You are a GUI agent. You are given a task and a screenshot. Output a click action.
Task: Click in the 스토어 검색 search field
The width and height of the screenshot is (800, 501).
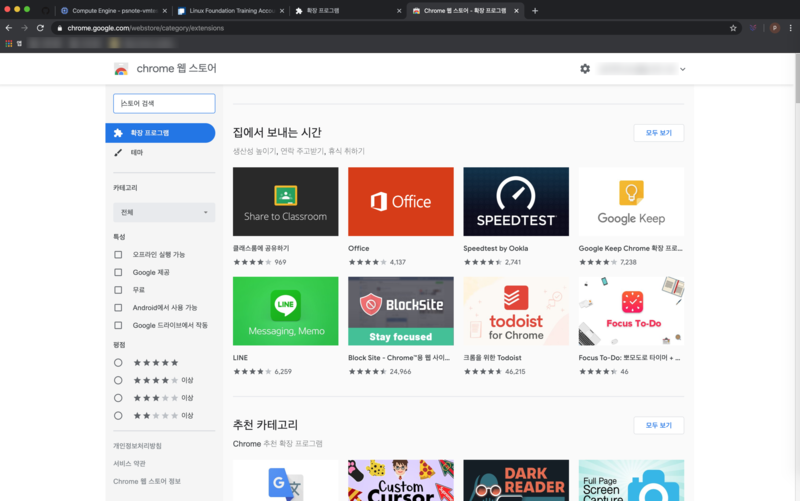pos(164,103)
